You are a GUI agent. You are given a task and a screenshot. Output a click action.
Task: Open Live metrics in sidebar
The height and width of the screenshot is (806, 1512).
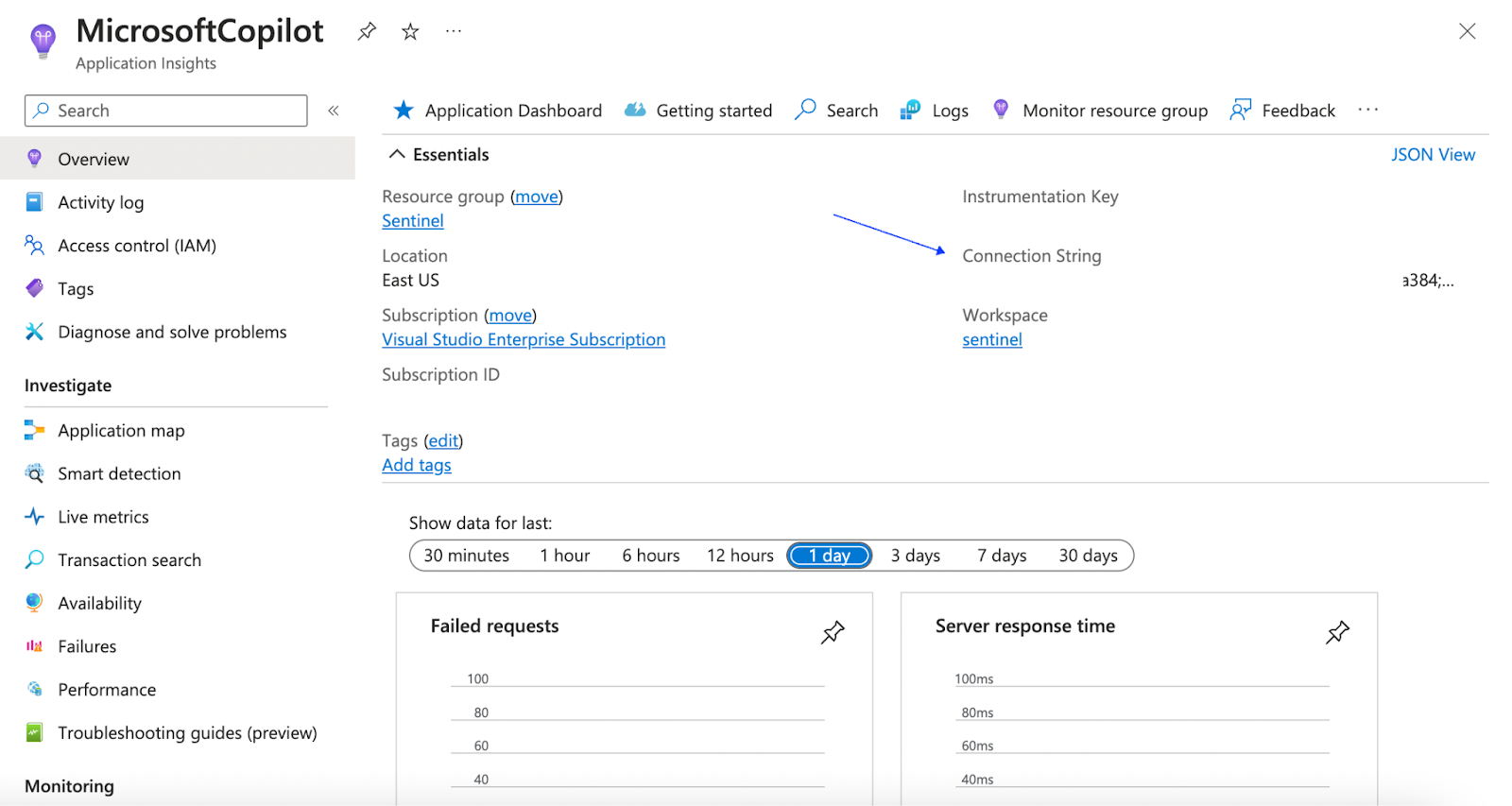(x=103, y=517)
